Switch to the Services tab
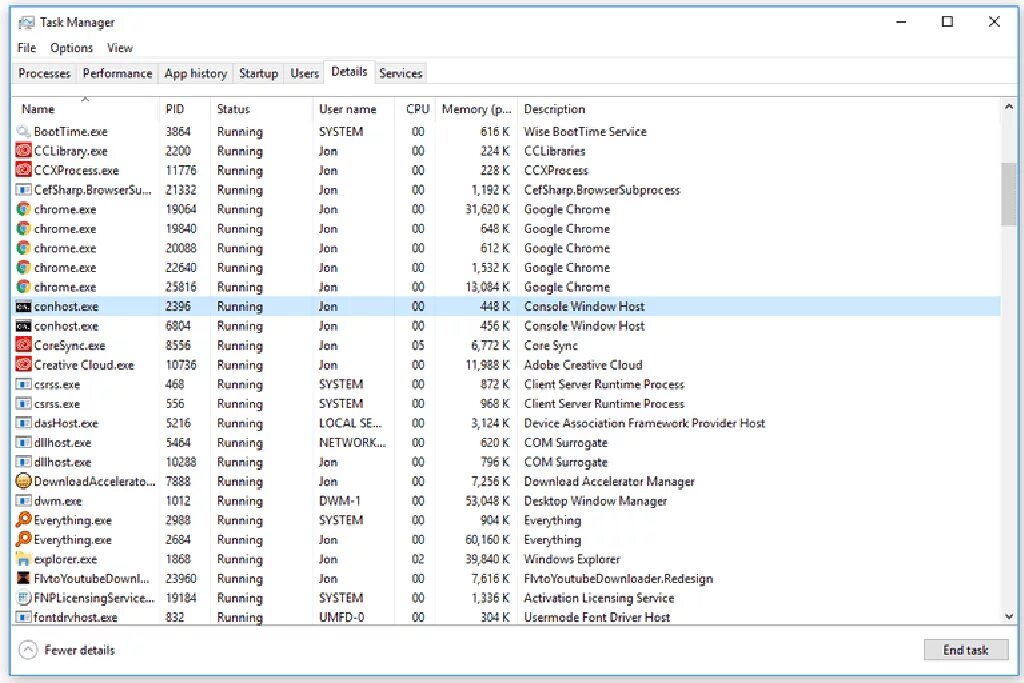 coord(400,73)
